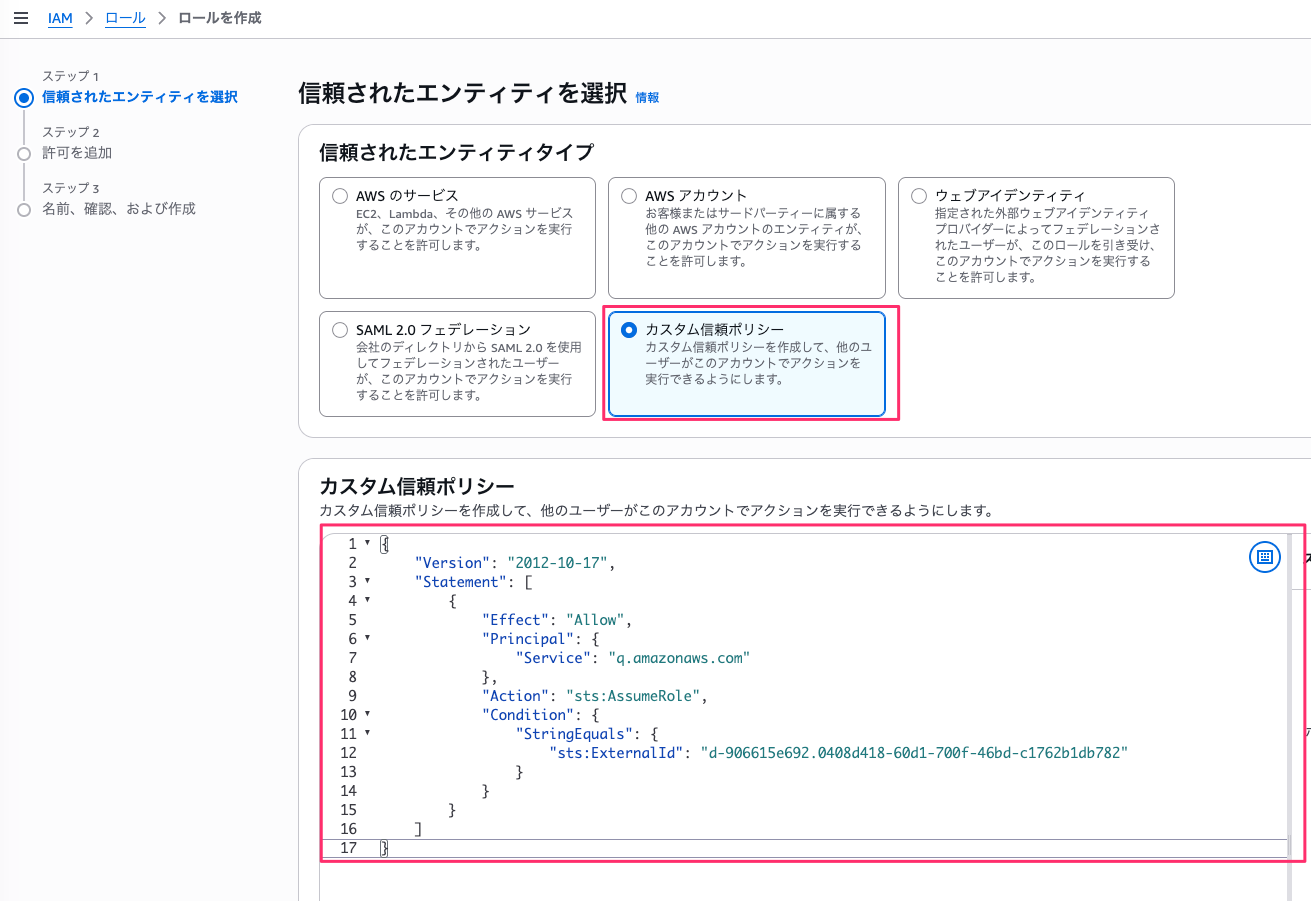The height and width of the screenshot is (901, 1311).
Task: Toggle the fold arrow on line 4
Action: click(x=367, y=600)
